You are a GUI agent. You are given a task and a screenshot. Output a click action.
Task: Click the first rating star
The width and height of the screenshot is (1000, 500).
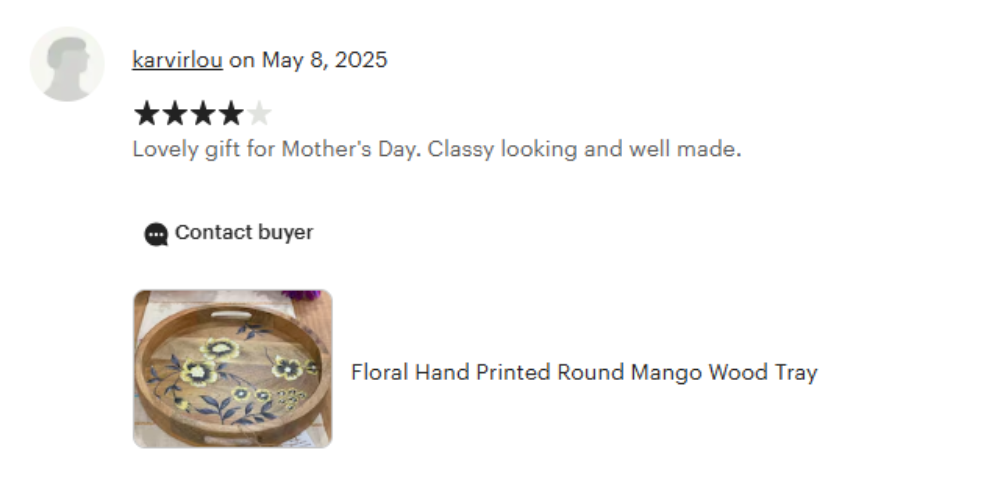click(x=146, y=114)
